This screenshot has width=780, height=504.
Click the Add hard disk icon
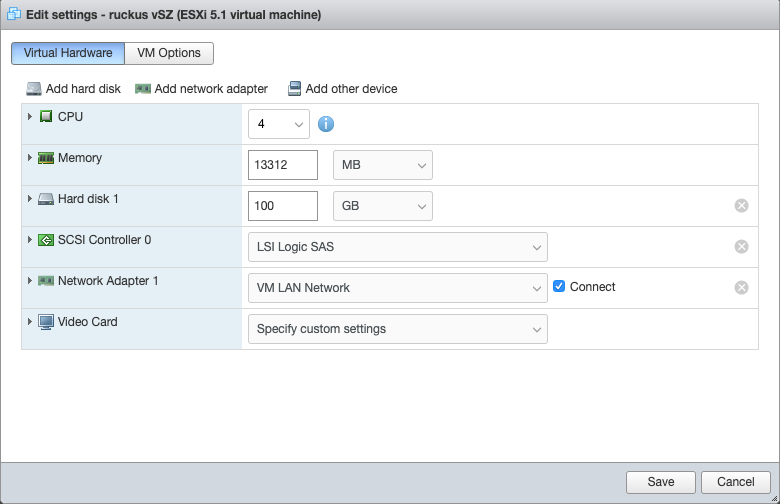tap(34, 89)
